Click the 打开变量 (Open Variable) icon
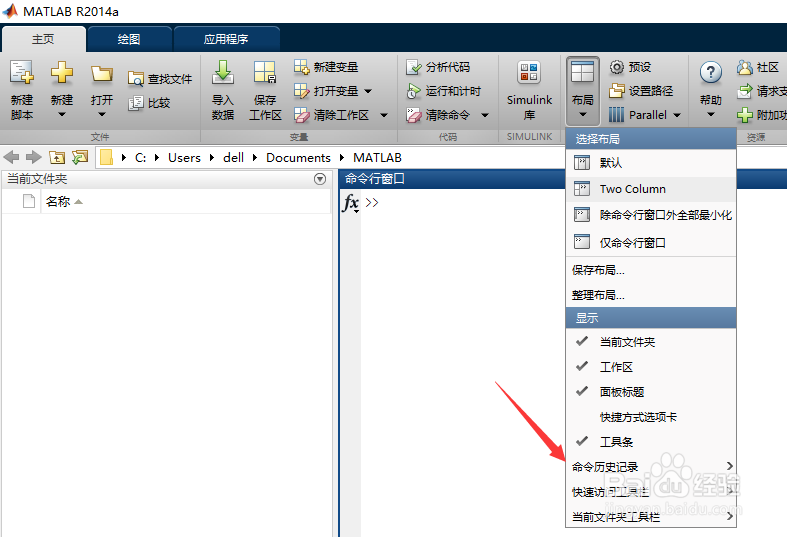 pos(302,91)
